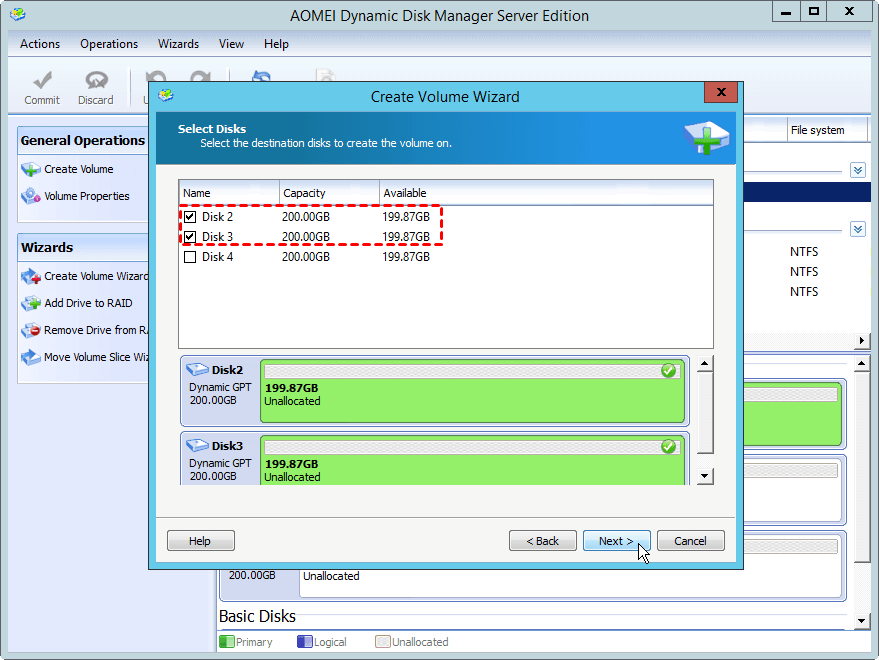Select the Disk 4 row name text
The image size is (879, 660).
pyautogui.click(x=218, y=257)
